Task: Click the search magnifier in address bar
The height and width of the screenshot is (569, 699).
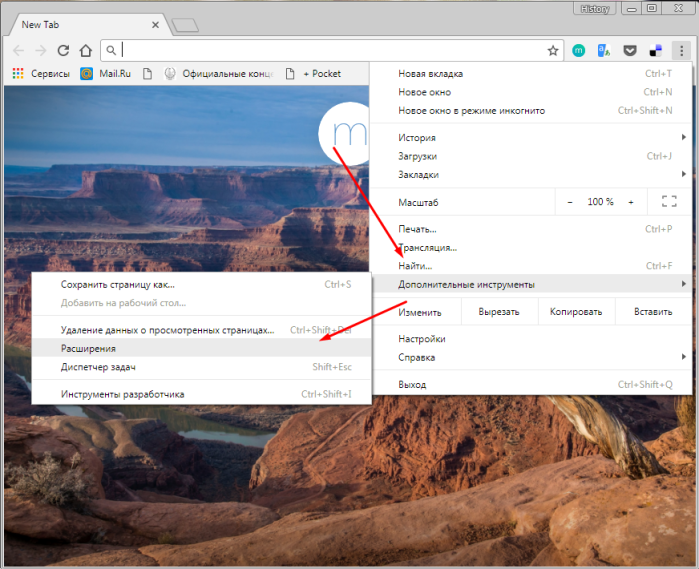Action: [111, 50]
